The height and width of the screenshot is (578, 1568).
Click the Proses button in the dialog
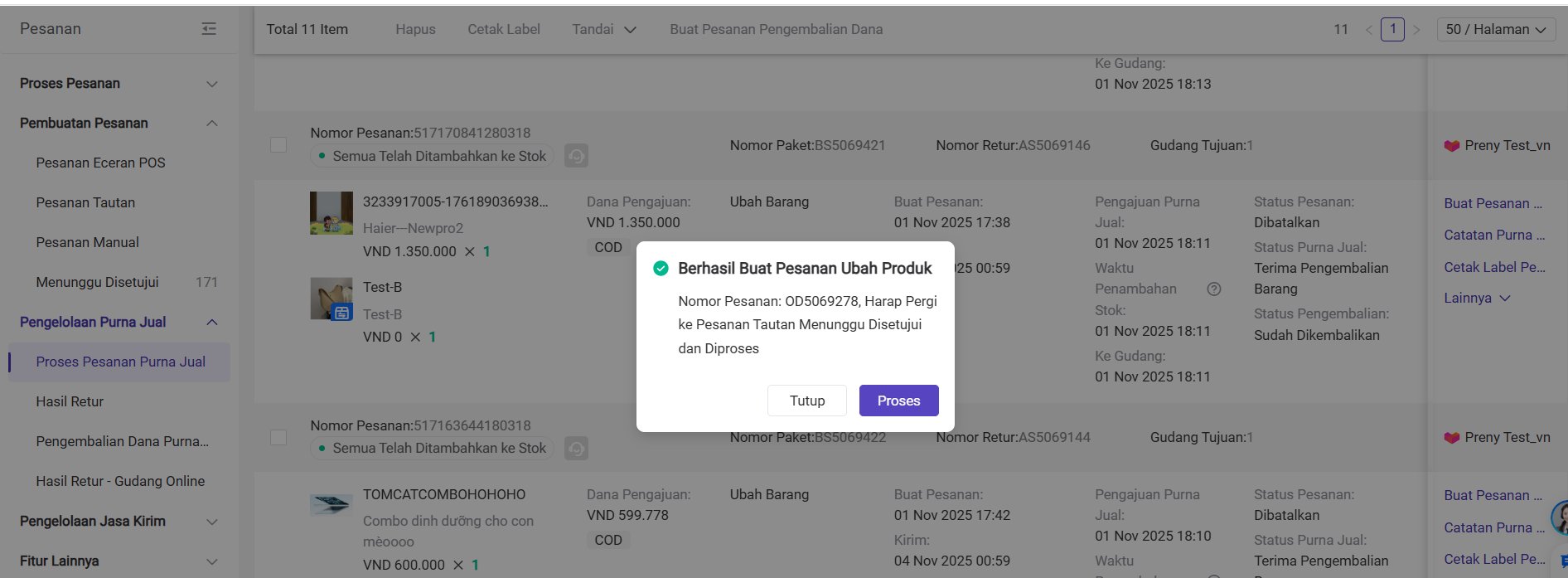[x=898, y=401]
